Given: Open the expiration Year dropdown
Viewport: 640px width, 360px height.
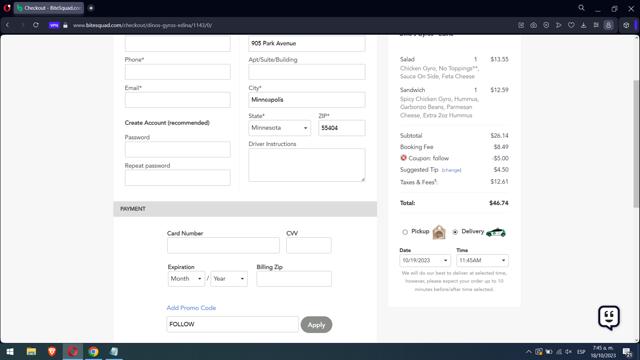Looking at the screenshot, I should click(229, 279).
